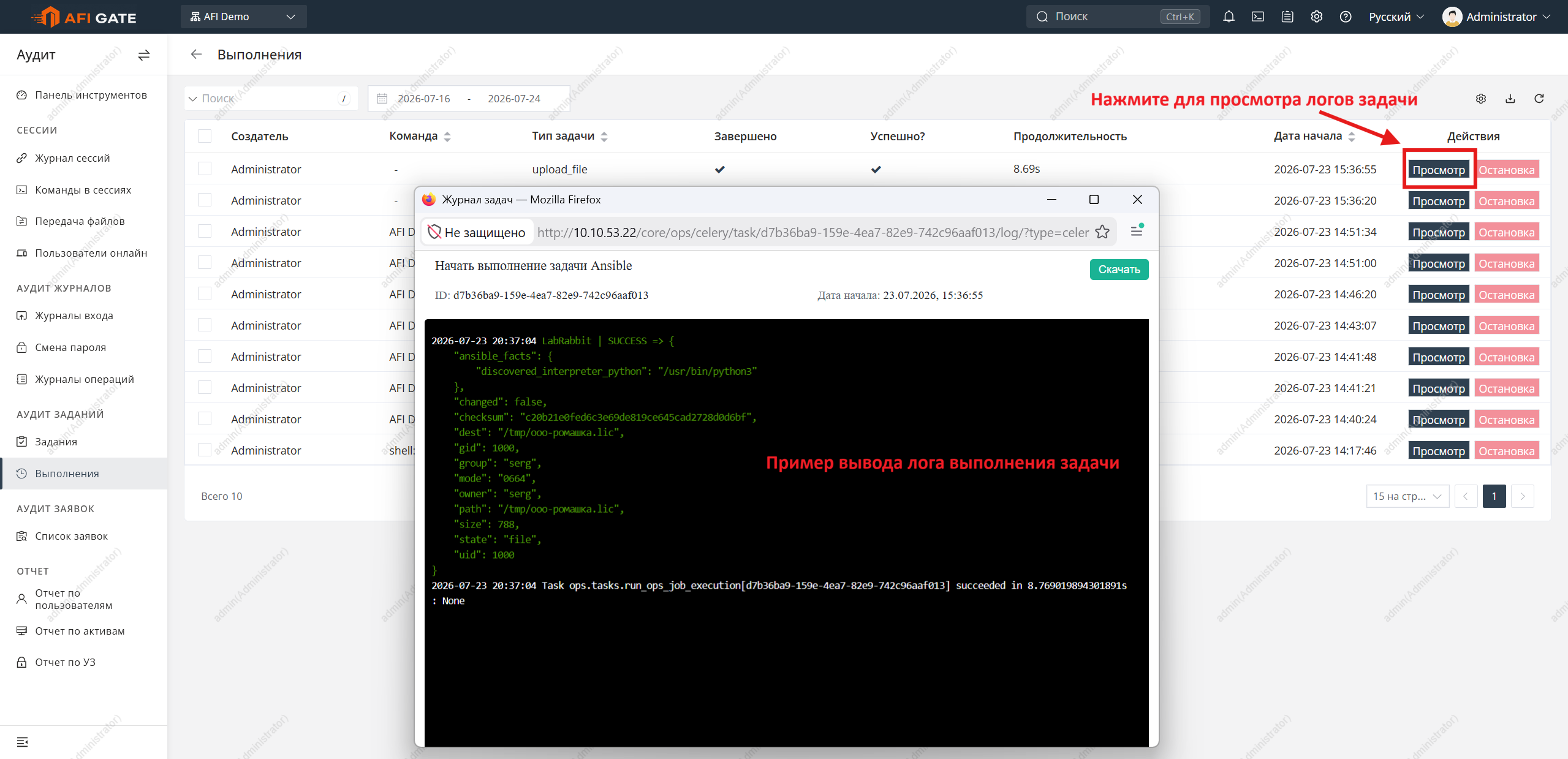Open the notifications bell

point(1229,17)
